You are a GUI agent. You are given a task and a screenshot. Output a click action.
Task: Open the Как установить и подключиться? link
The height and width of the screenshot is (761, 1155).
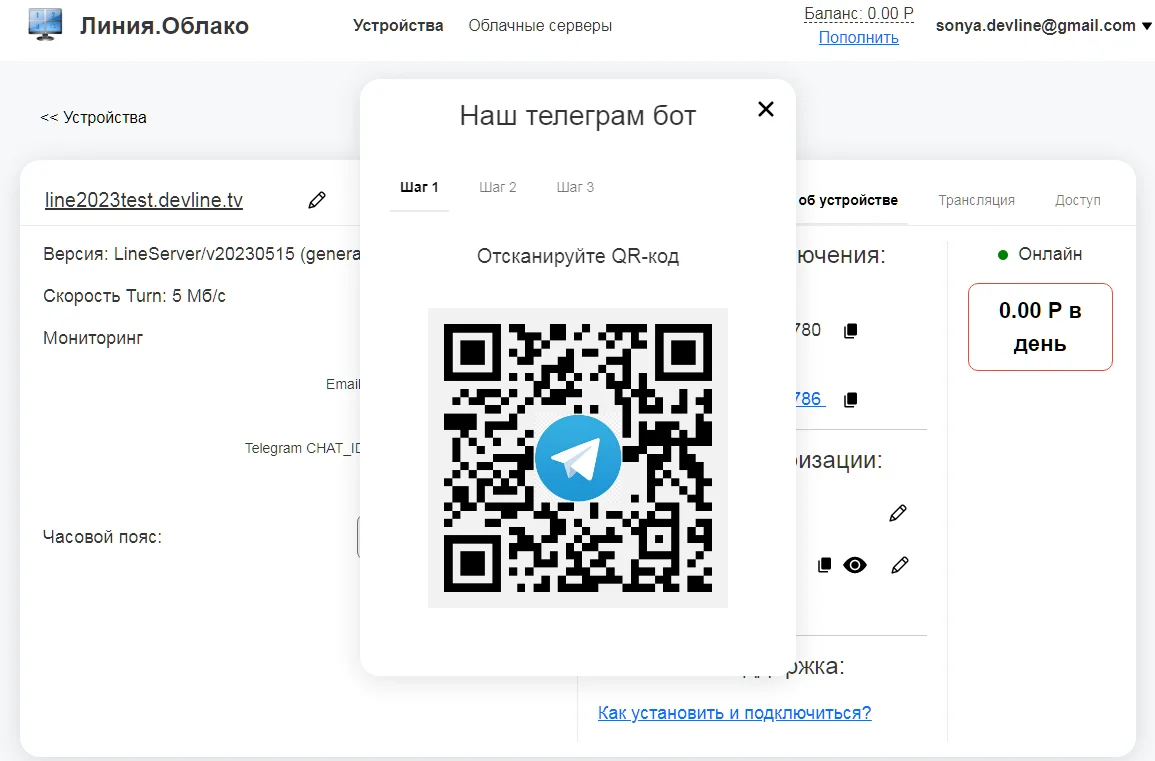[x=734, y=713]
